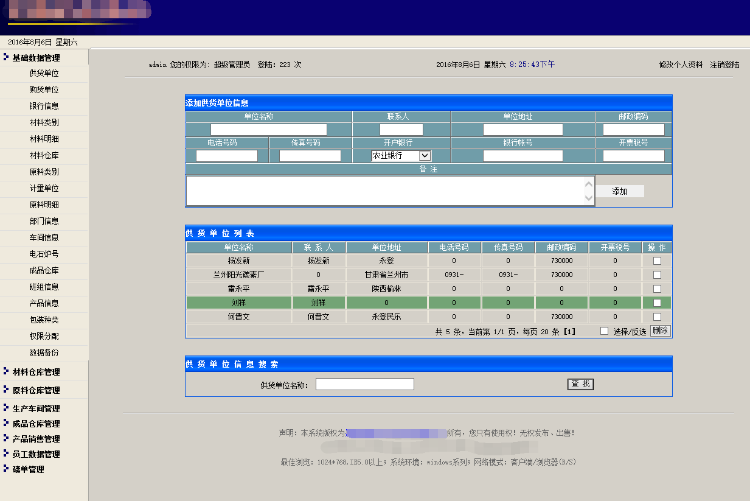Open the 车间信息 sidebar item
Image resolution: width=750 pixels, height=501 pixels.
coord(44,237)
